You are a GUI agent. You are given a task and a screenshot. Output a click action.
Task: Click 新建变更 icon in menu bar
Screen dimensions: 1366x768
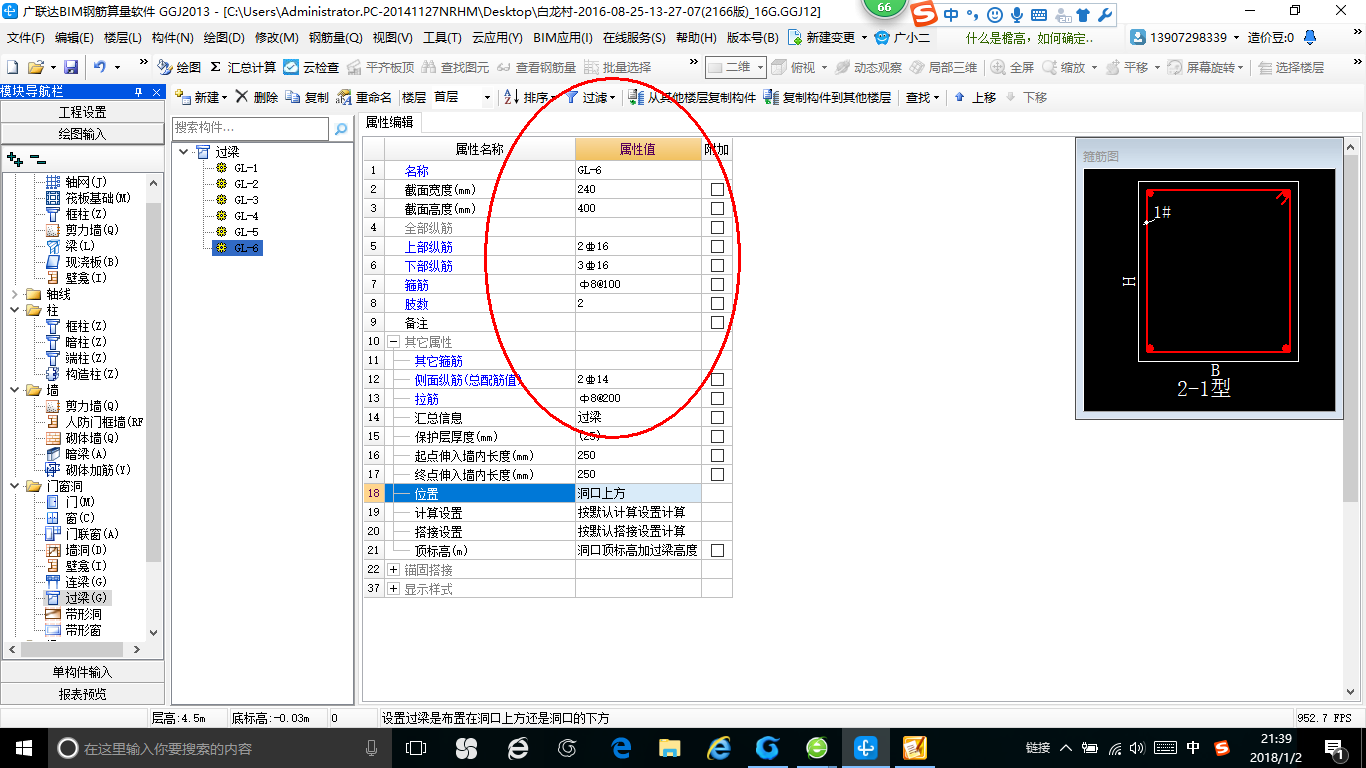coord(796,37)
